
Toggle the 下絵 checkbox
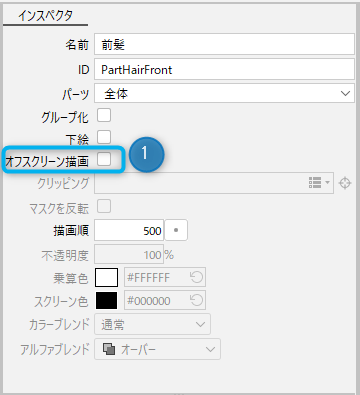[104, 137]
